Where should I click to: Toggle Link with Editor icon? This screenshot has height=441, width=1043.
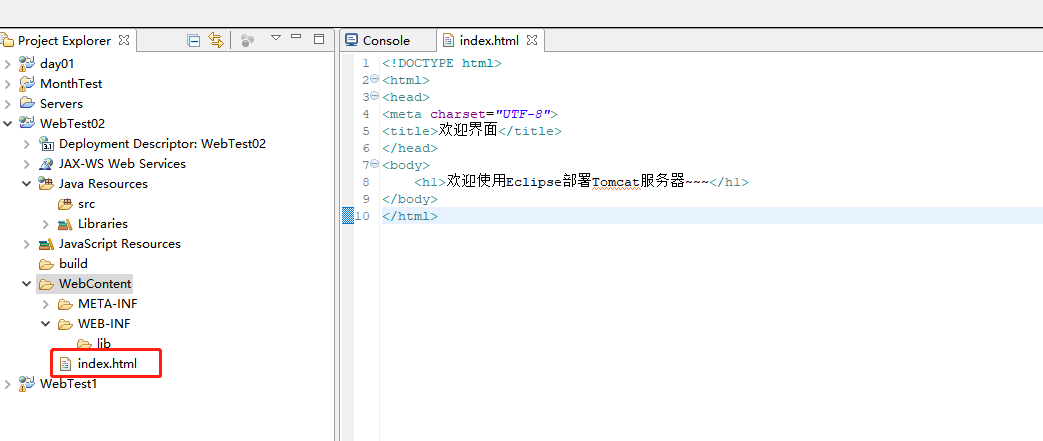216,40
